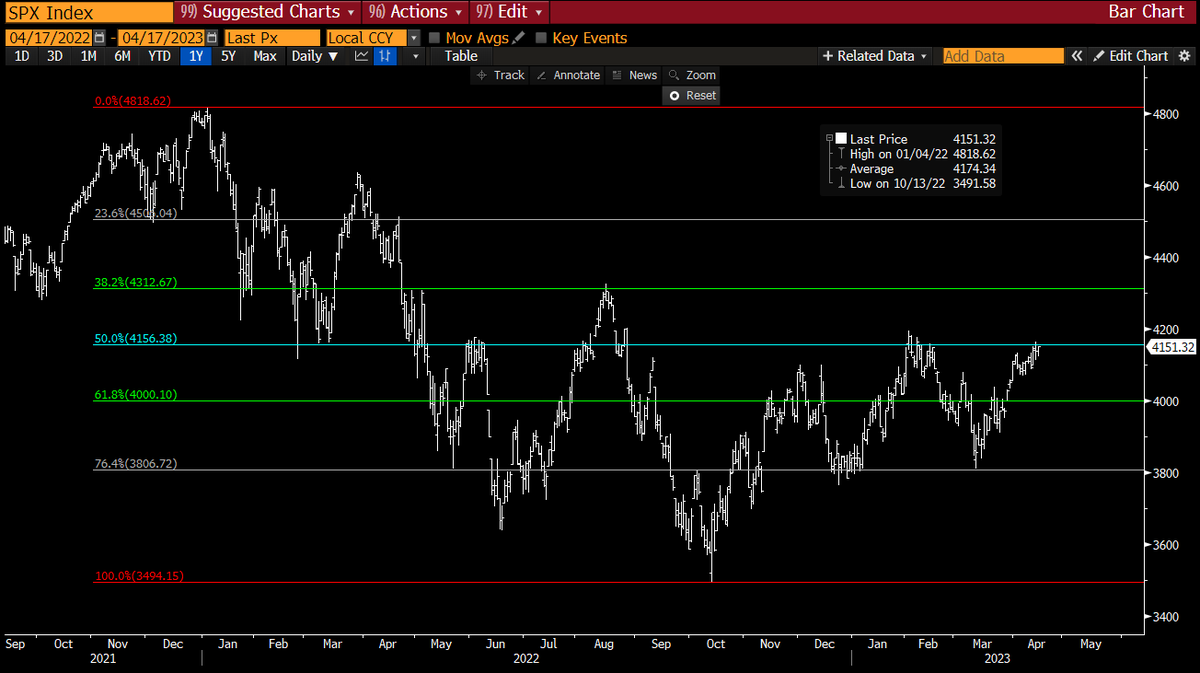Screen dimensions: 1200x673
Task: Enable the Mov Avgs checkbox
Action: [434, 36]
